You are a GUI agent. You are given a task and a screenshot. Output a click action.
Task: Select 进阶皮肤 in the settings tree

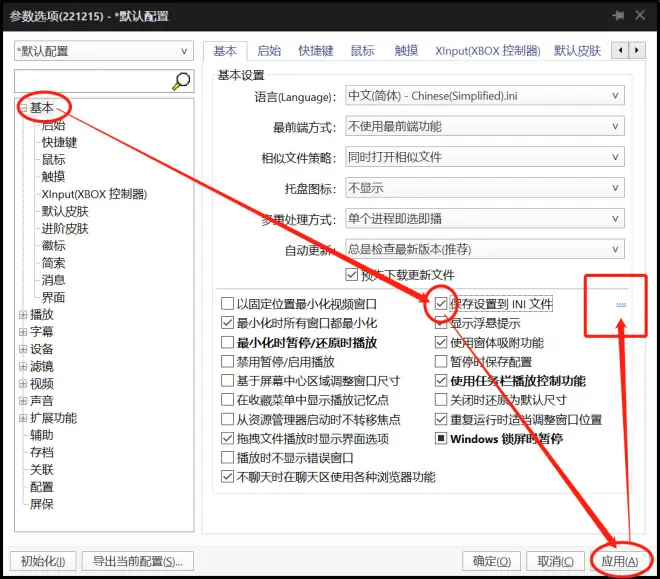coord(65,228)
